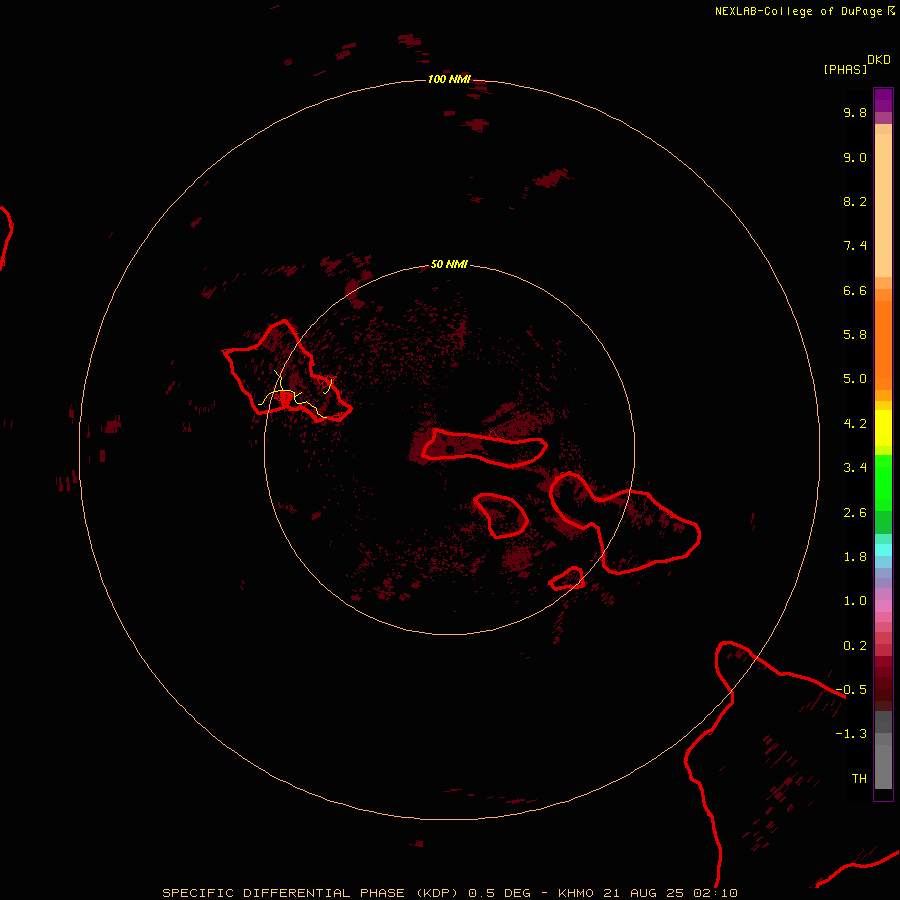Click the 100 NMI range ring label
The width and height of the screenshot is (900, 900).
[x=449, y=79]
